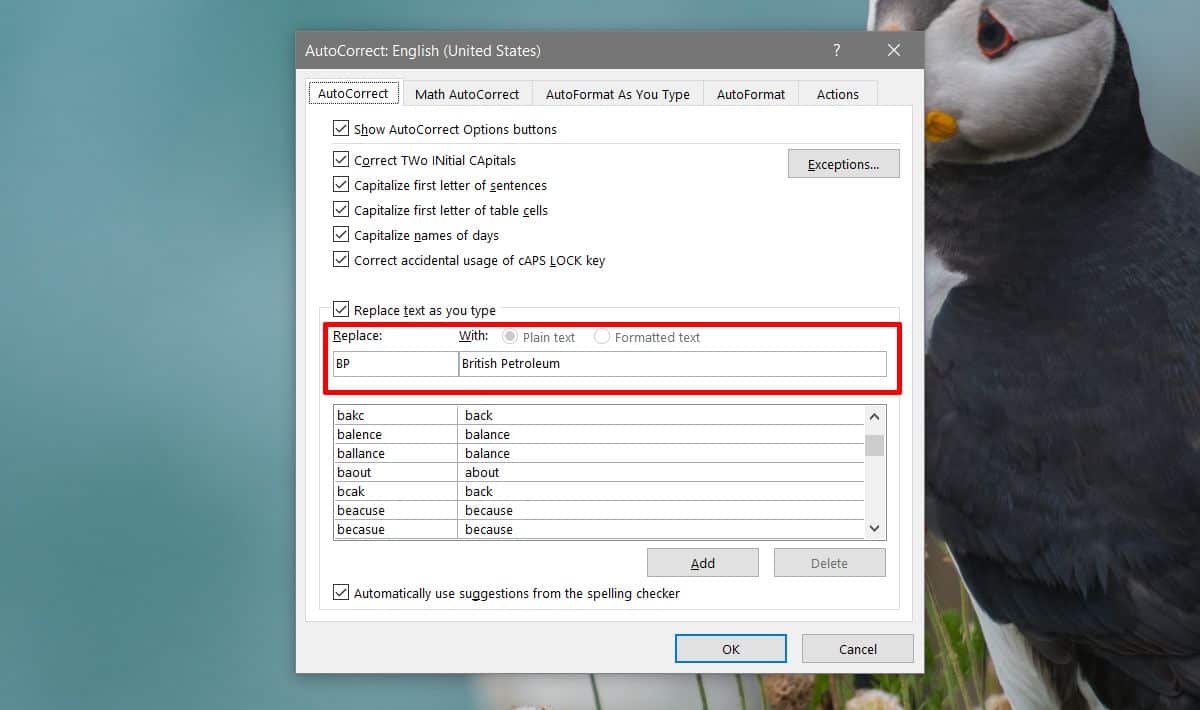The image size is (1200, 710).
Task: Toggle Capitalize first letter of sentences
Action: [341, 185]
